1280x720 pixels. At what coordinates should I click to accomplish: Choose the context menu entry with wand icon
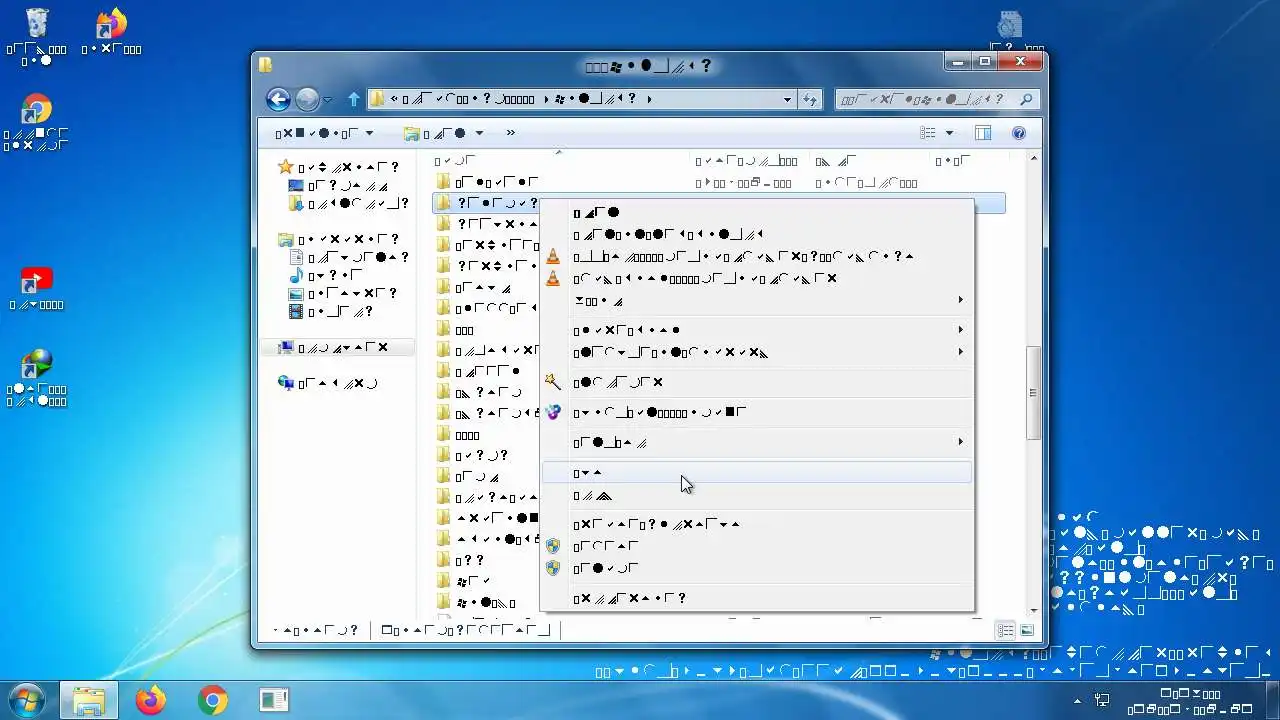tap(757, 383)
